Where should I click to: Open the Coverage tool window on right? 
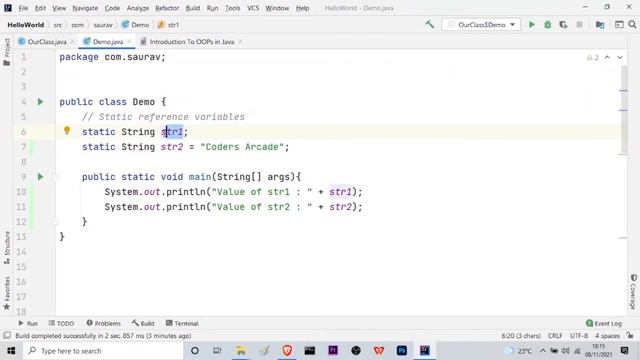point(633,291)
